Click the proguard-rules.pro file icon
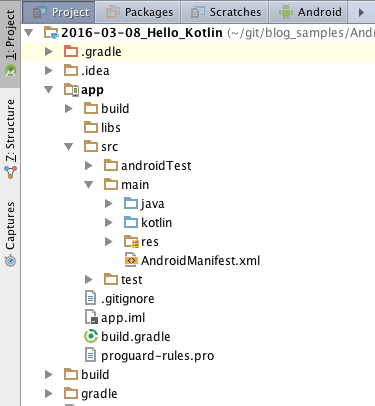375x406 pixels. (91, 355)
